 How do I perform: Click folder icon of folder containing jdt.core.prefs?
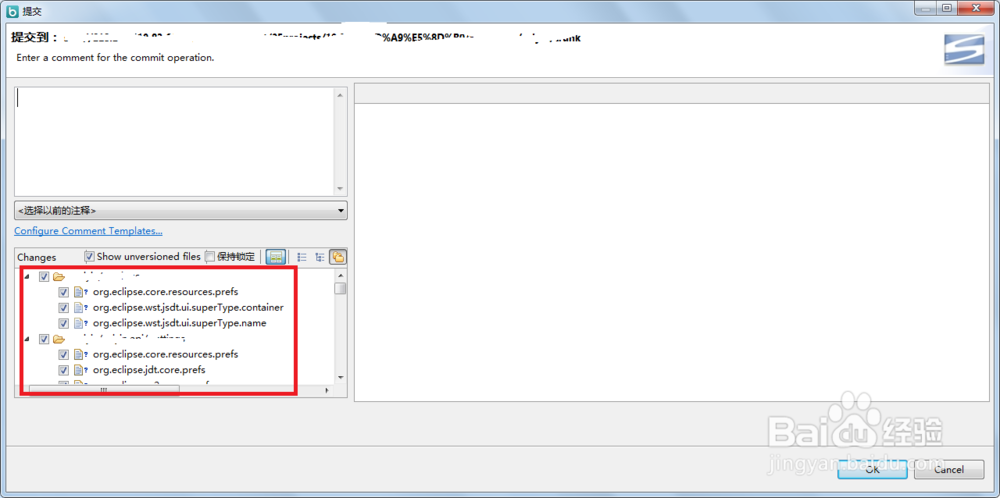click(59, 339)
